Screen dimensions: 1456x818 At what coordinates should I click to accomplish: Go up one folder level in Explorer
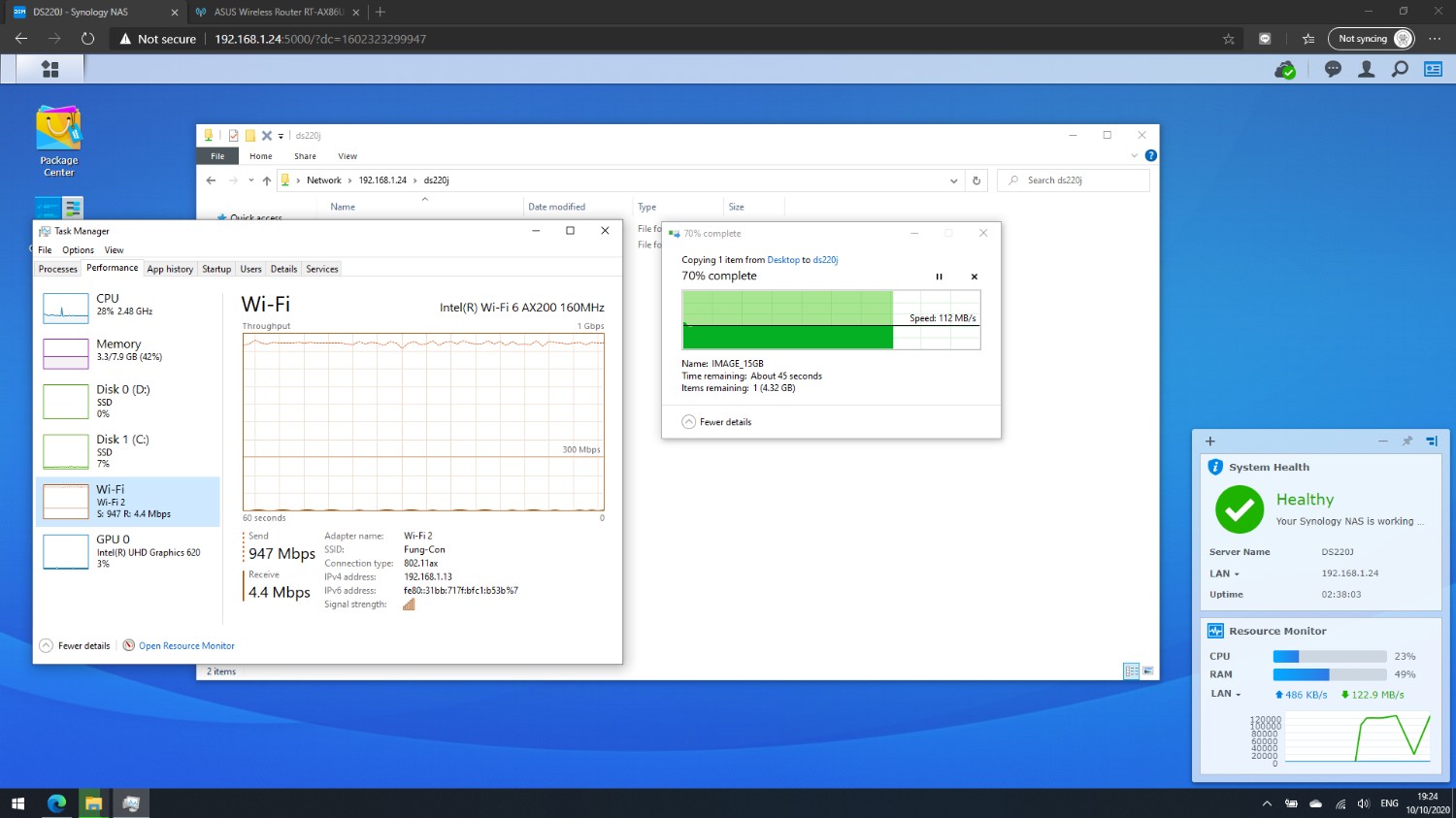267,180
